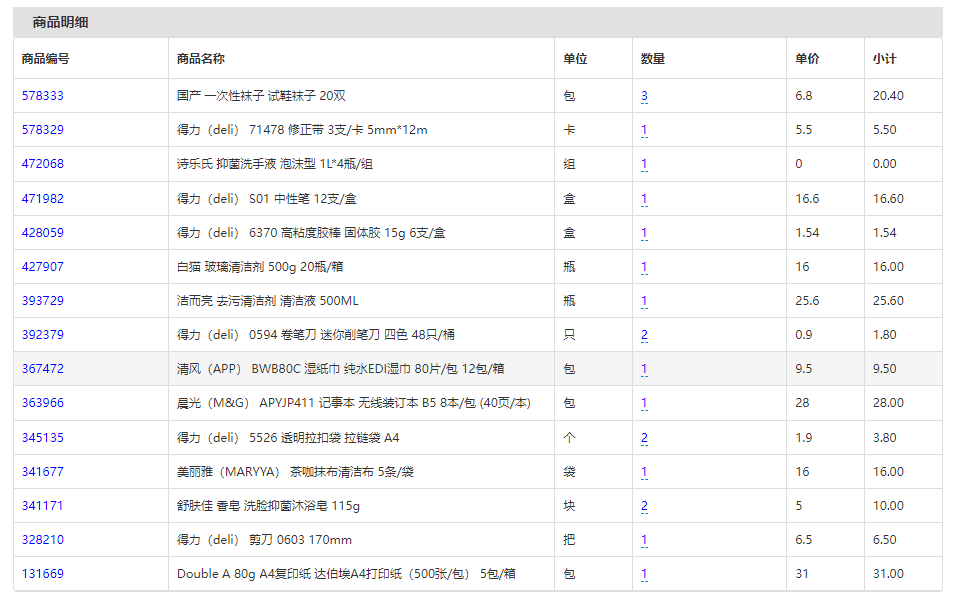Open product link 472068
The image size is (968, 595).
tap(43, 164)
